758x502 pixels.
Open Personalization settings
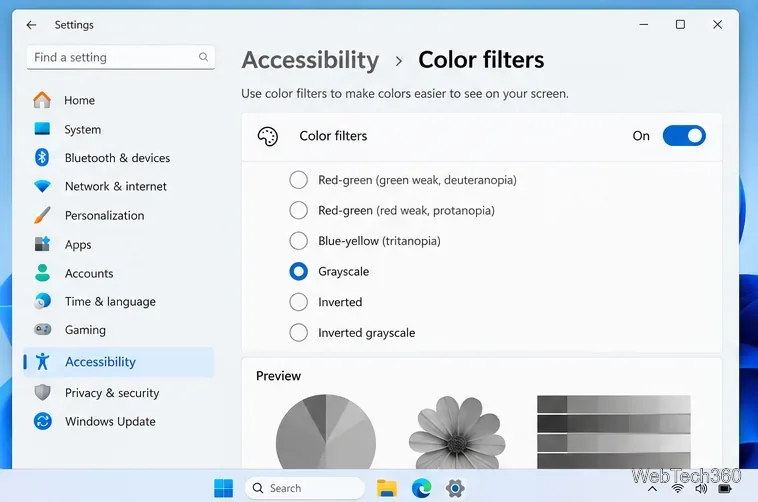click(119, 215)
